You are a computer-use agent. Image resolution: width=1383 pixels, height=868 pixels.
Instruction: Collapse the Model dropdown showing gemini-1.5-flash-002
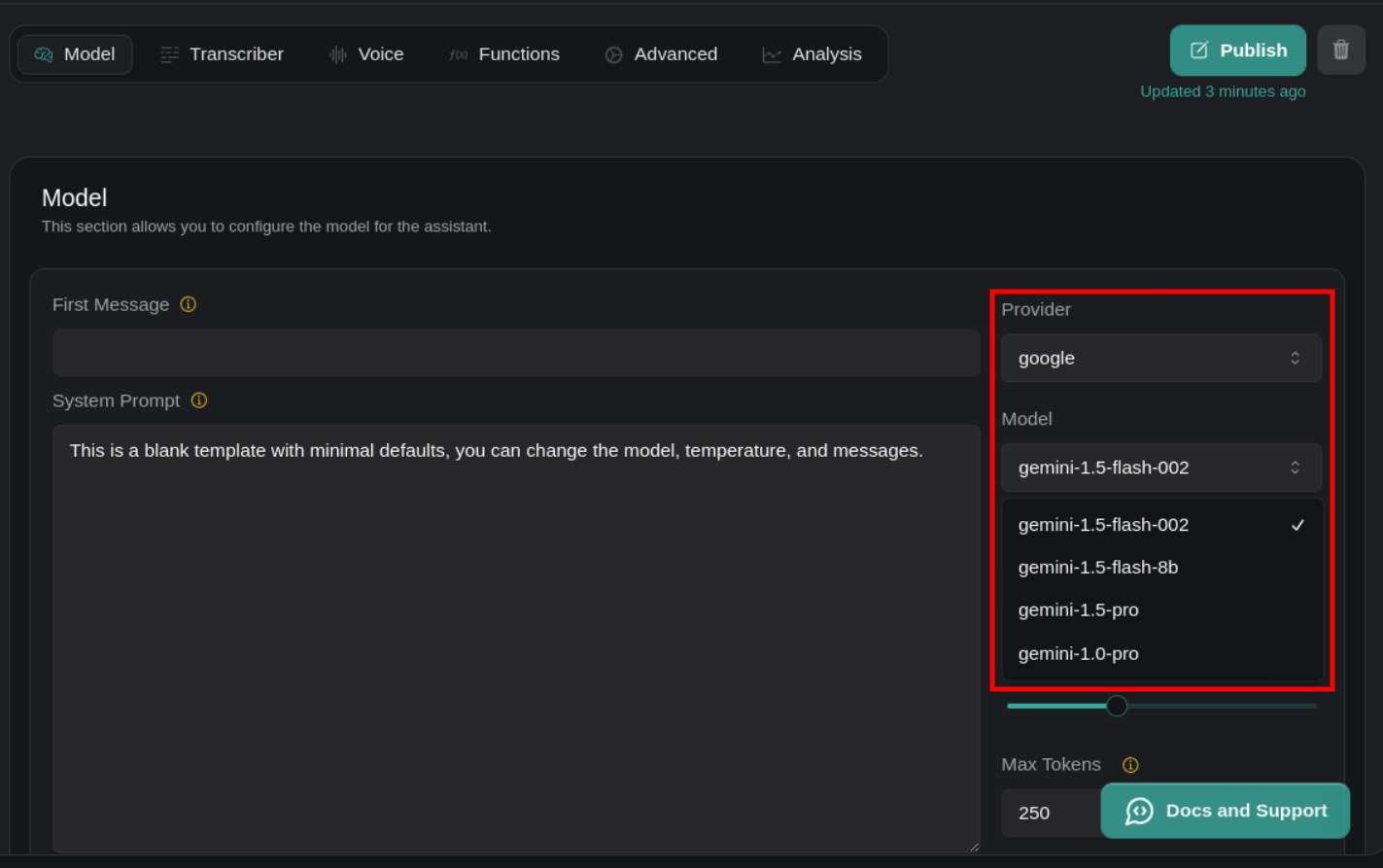[x=1160, y=468]
